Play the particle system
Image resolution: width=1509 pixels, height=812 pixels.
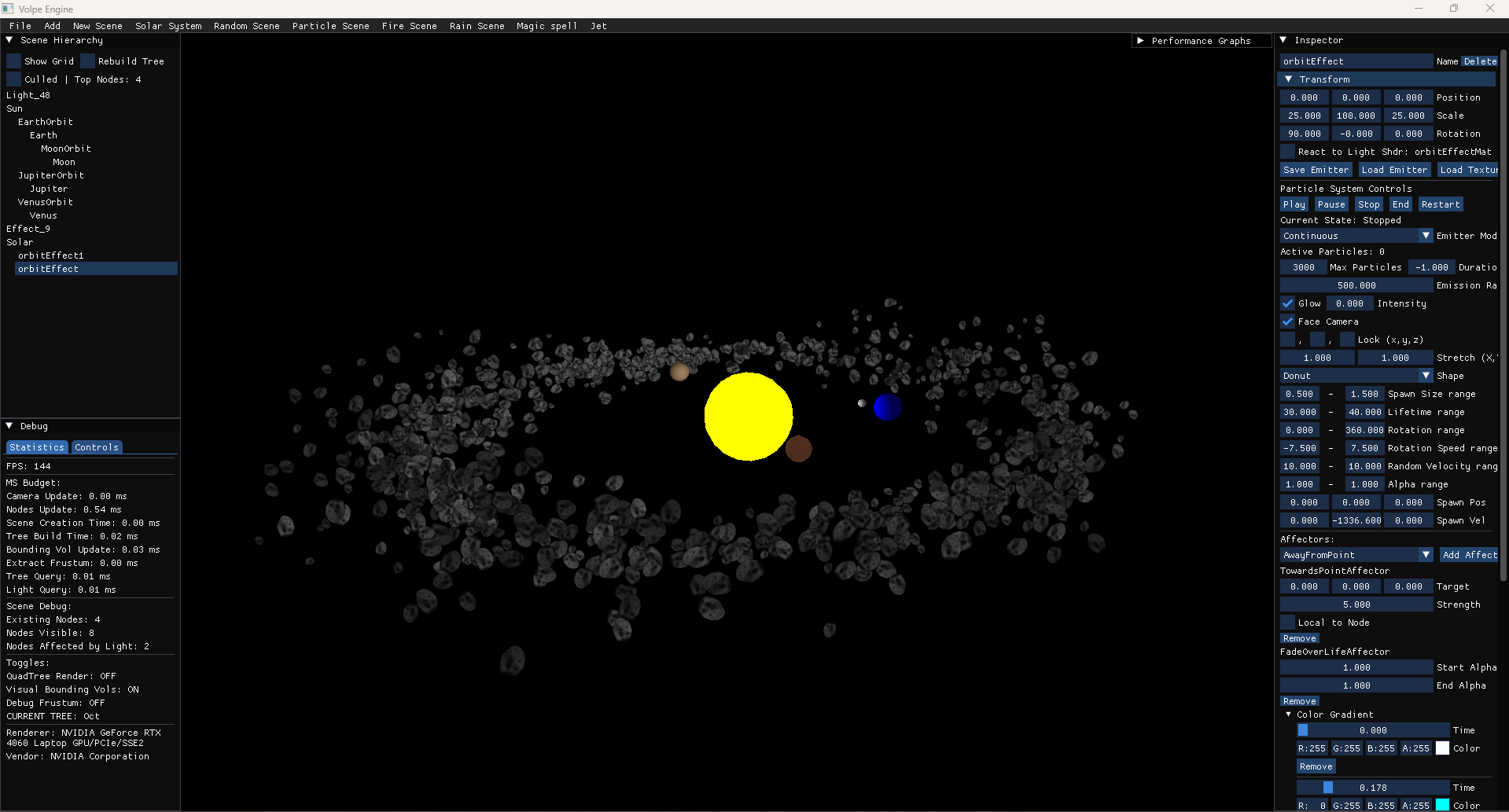pyautogui.click(x=1294, y=204)
